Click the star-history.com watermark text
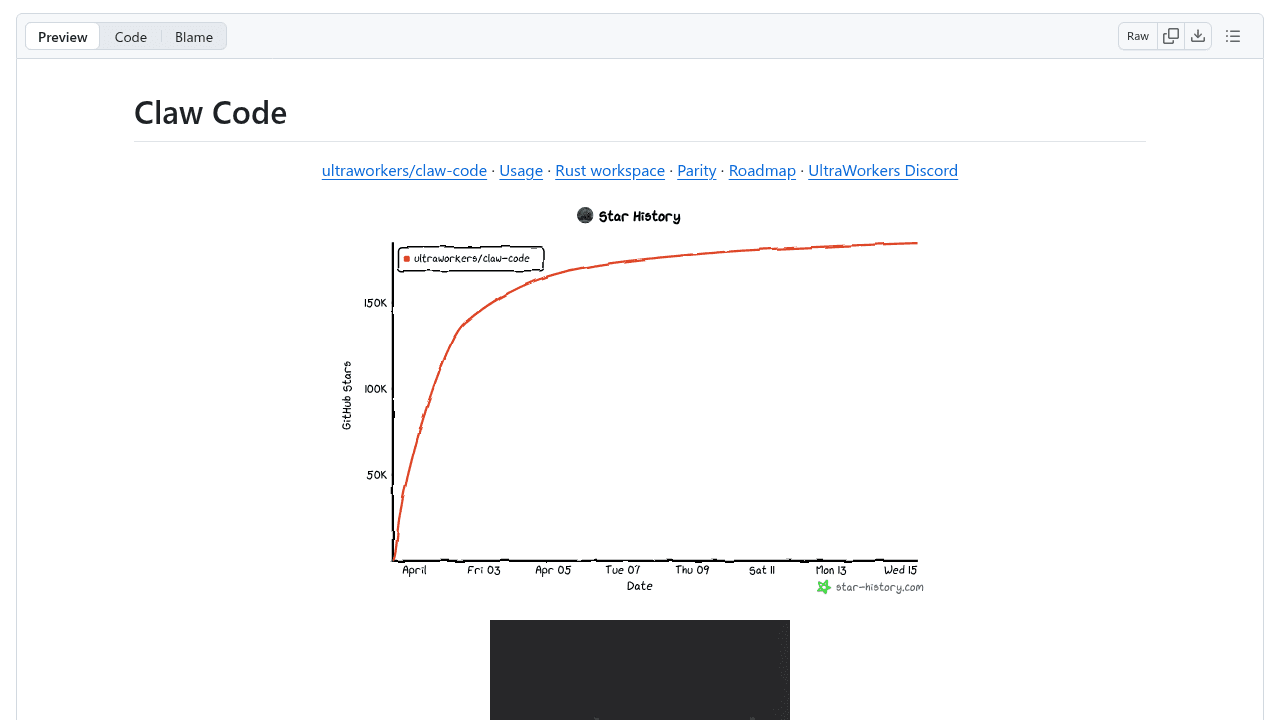 point(879,587)
